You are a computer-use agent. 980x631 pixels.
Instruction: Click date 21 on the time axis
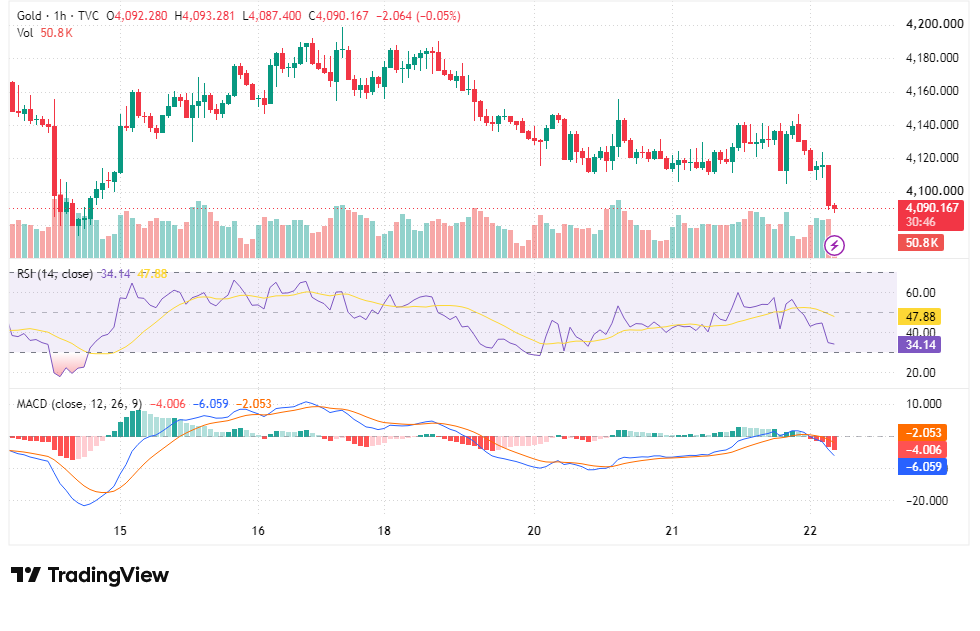672,531
